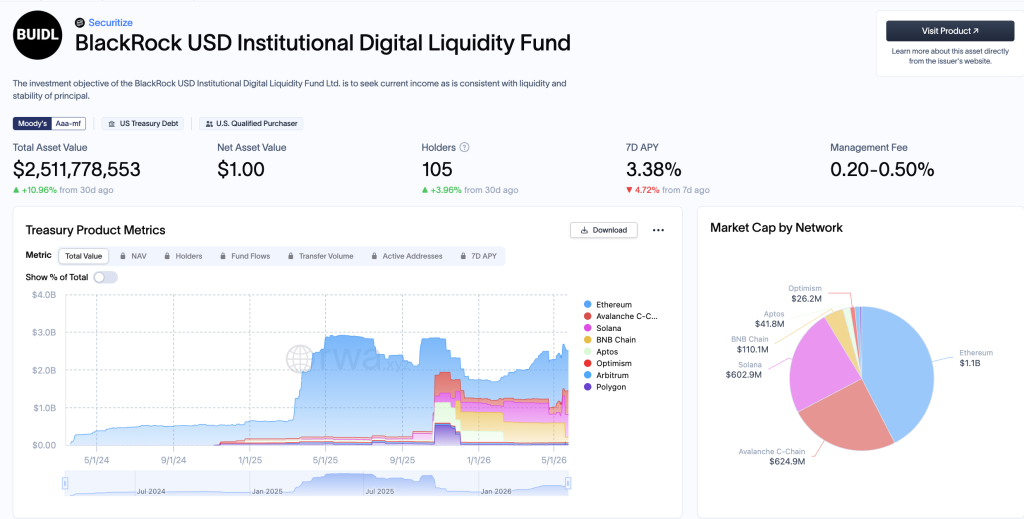This screenshot has width=1024, height=519.
Task: Toggle the Avalanche C-Chain legend entry
Action: tap(620, 316)
